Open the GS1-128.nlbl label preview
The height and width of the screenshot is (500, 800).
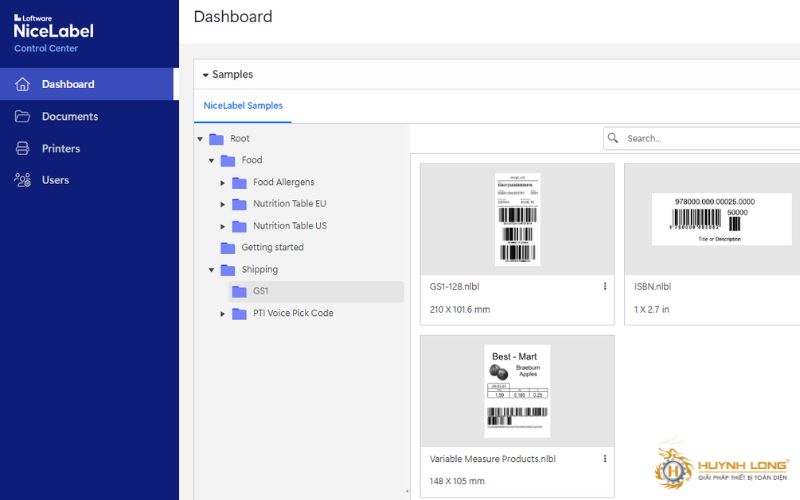pos(517,218)
